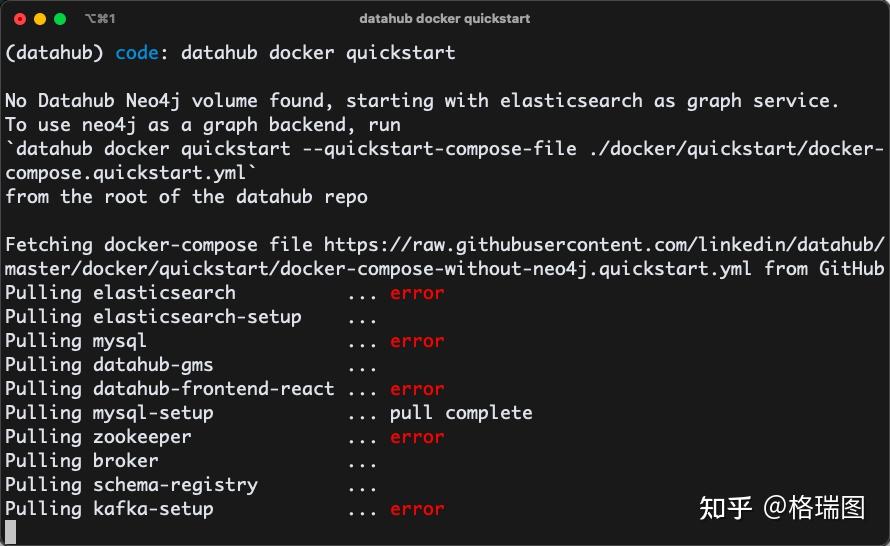Click the '--quickstart-compose-file' flag in suggested command
The height and width of the screenshot is (546, 890).
click(433, 149)
